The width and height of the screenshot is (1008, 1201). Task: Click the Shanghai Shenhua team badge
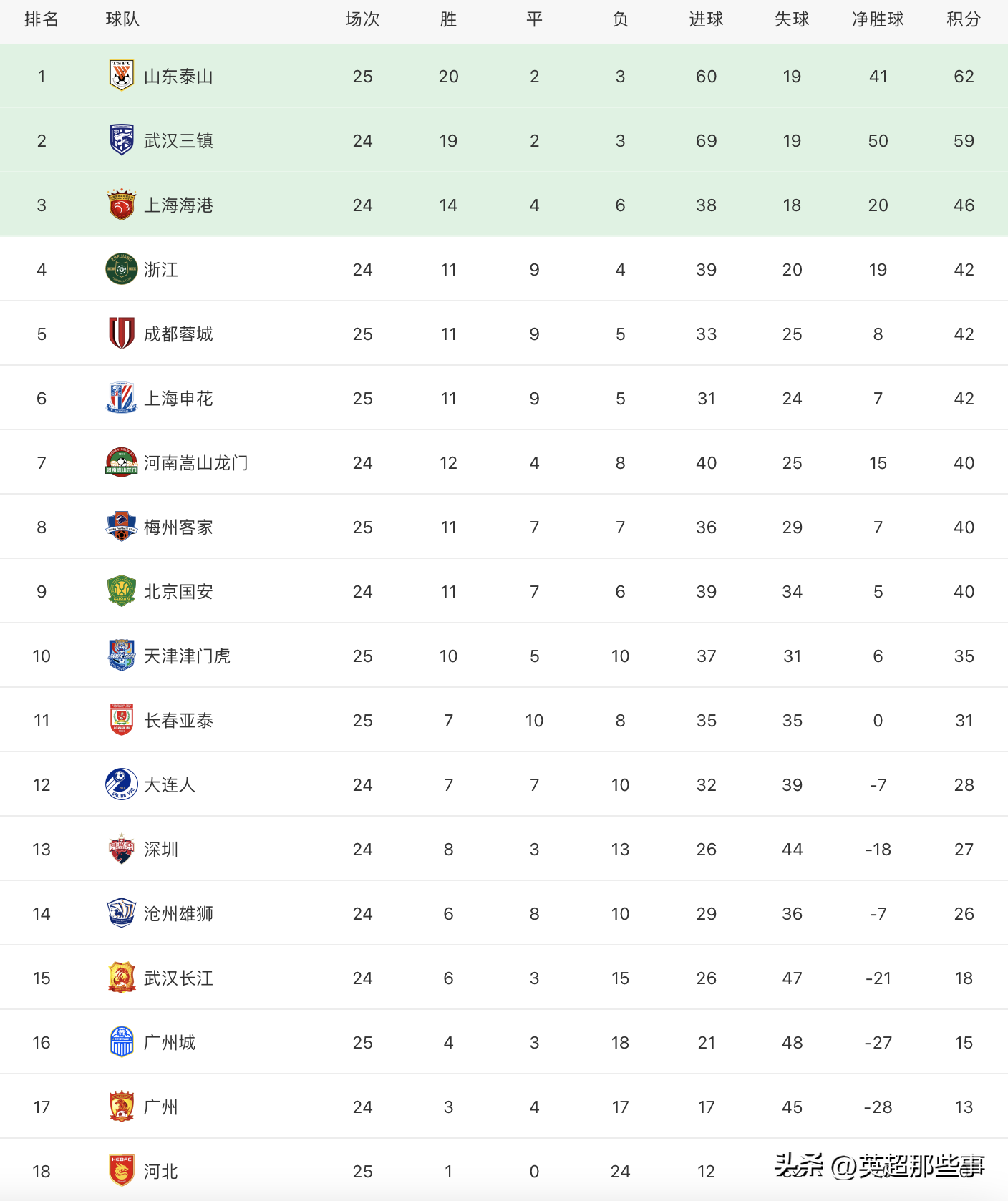[122, 398]
